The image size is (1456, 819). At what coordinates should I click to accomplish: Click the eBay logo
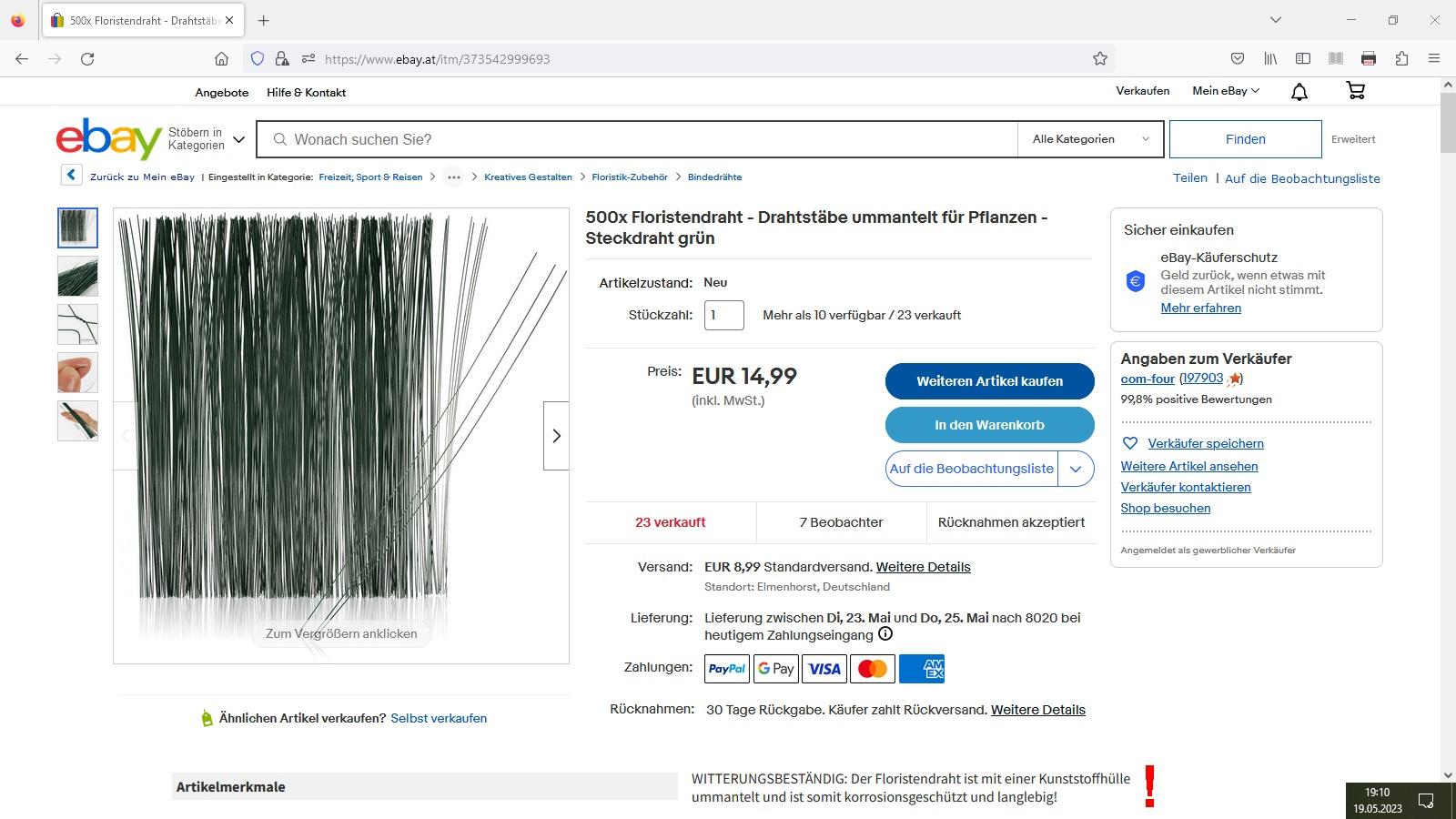coord(108,139)
